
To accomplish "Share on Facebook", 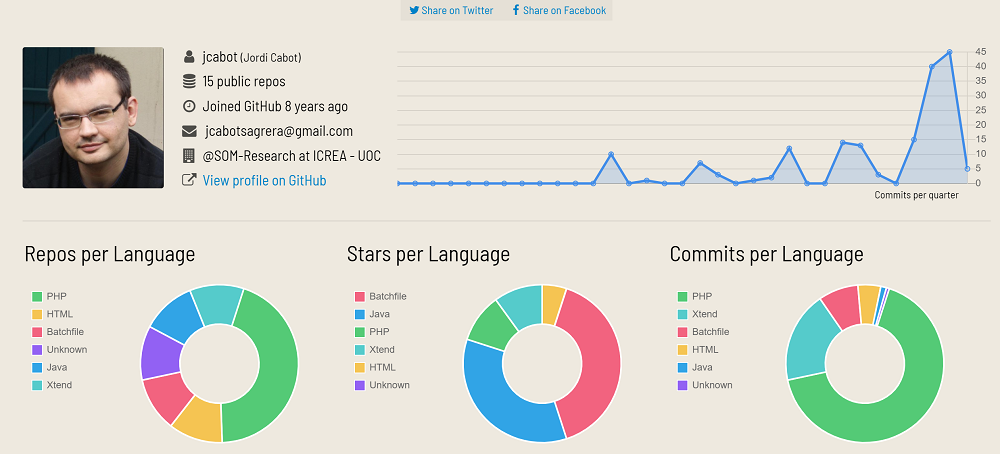I will 564,10.
